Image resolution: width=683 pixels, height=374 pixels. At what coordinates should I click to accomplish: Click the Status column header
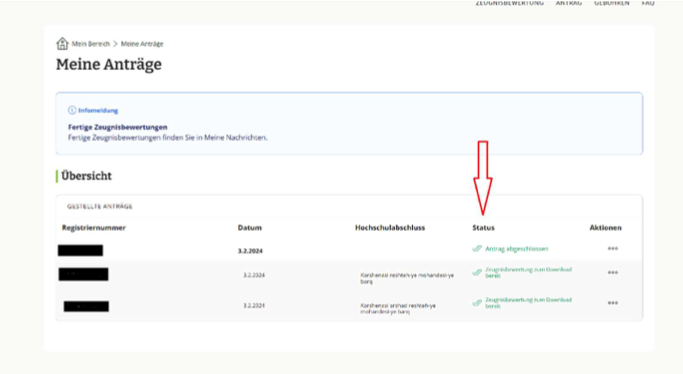[484, 228]
